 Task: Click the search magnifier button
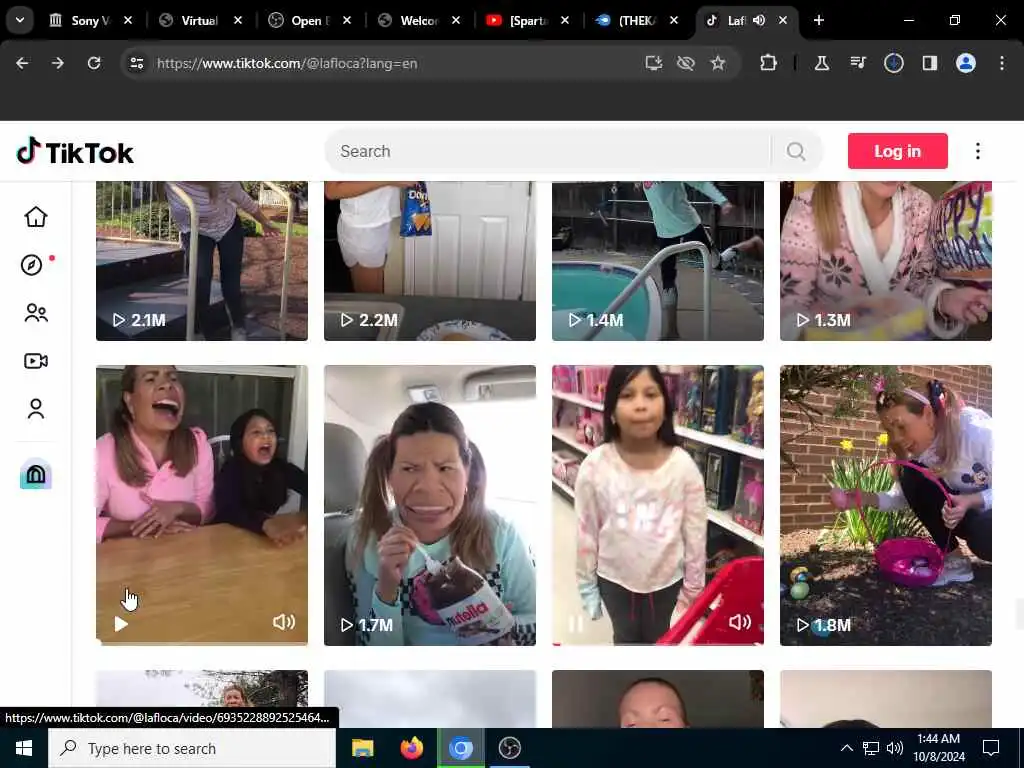pyautogui.click(x=796, y=152)
